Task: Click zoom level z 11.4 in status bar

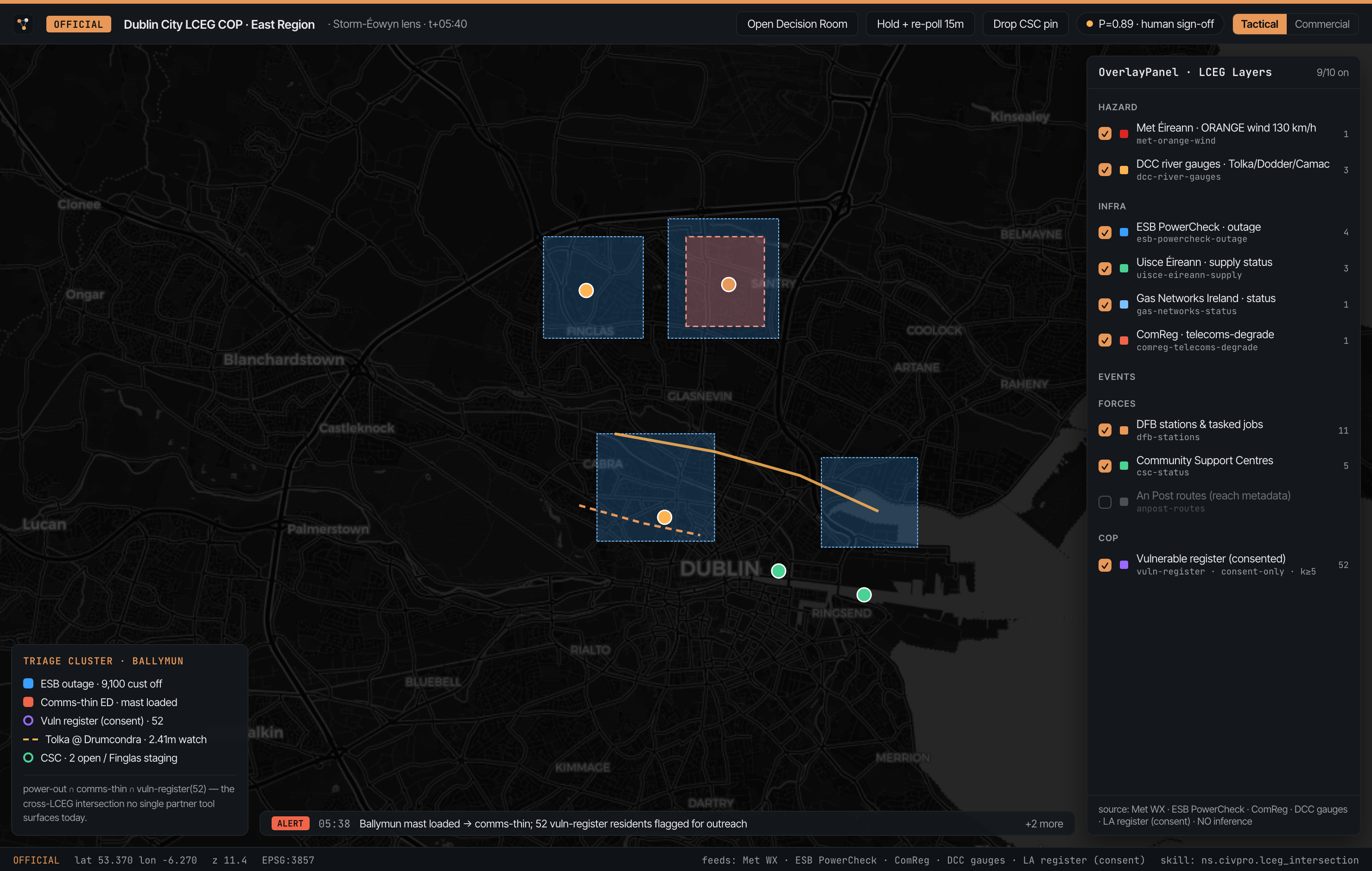Action: (229, 860)
